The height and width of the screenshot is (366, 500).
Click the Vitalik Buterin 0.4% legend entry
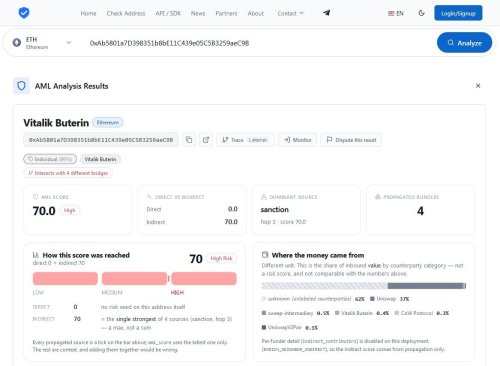point(362,313)
